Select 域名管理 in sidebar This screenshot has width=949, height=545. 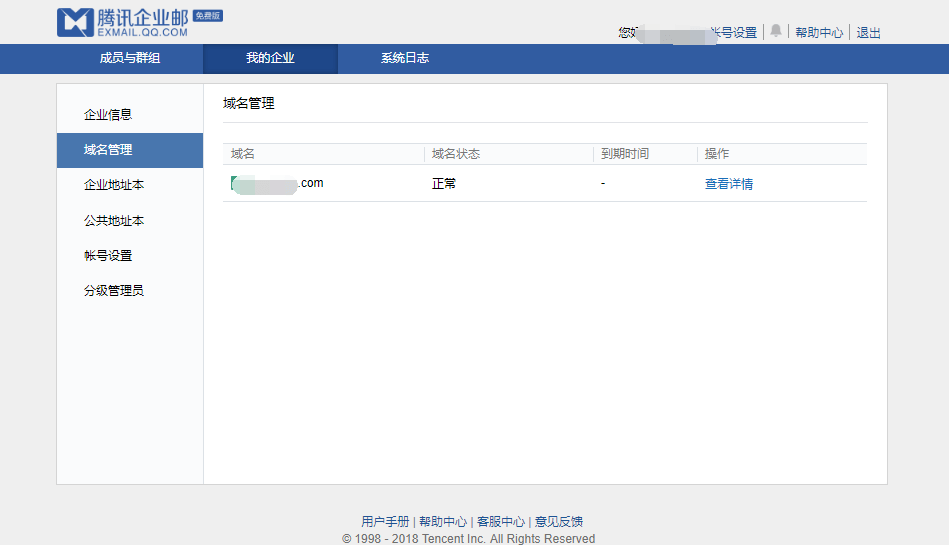(x=130, y=150)
